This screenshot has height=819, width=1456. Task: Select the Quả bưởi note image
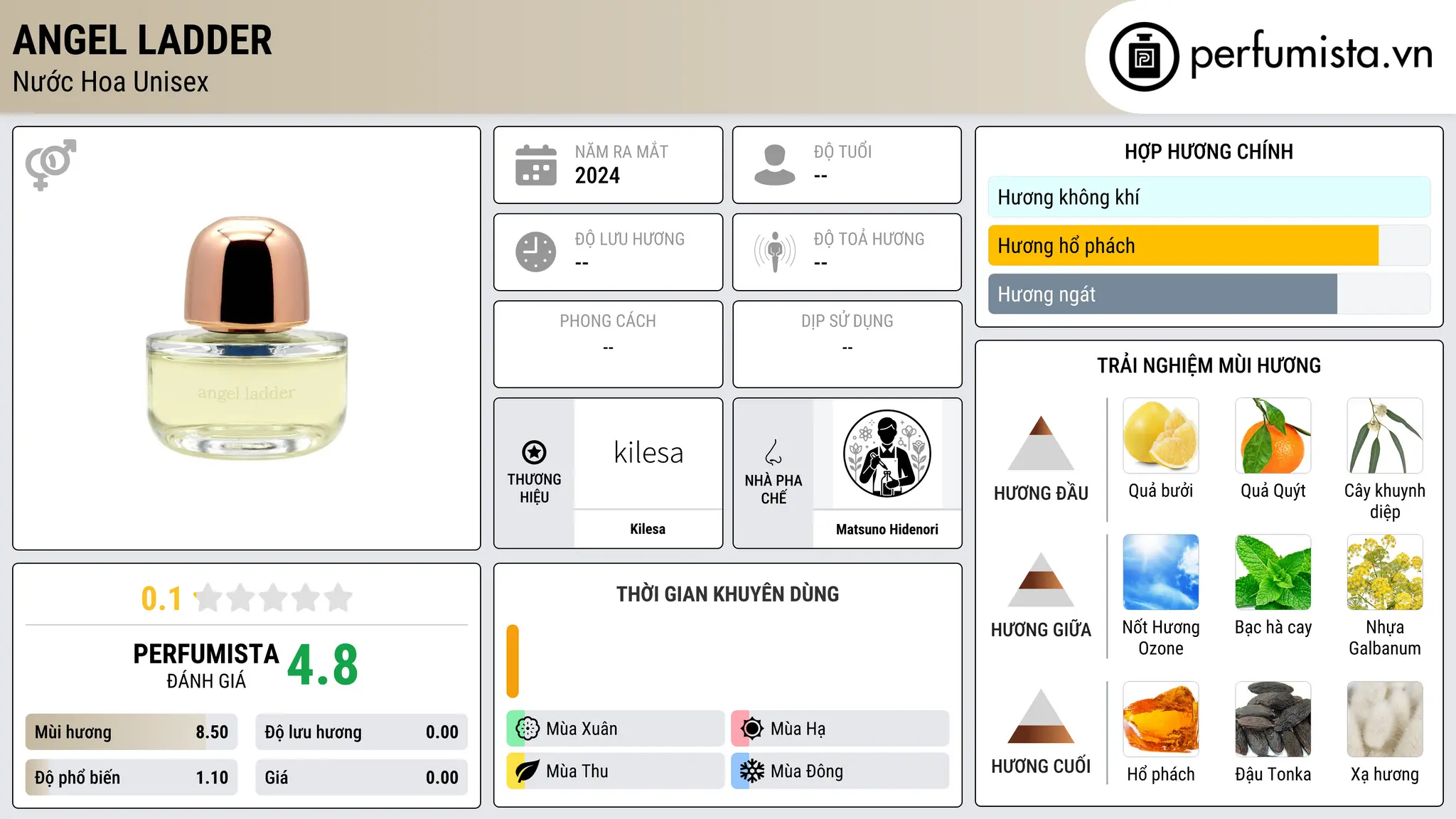point(1161,436)
